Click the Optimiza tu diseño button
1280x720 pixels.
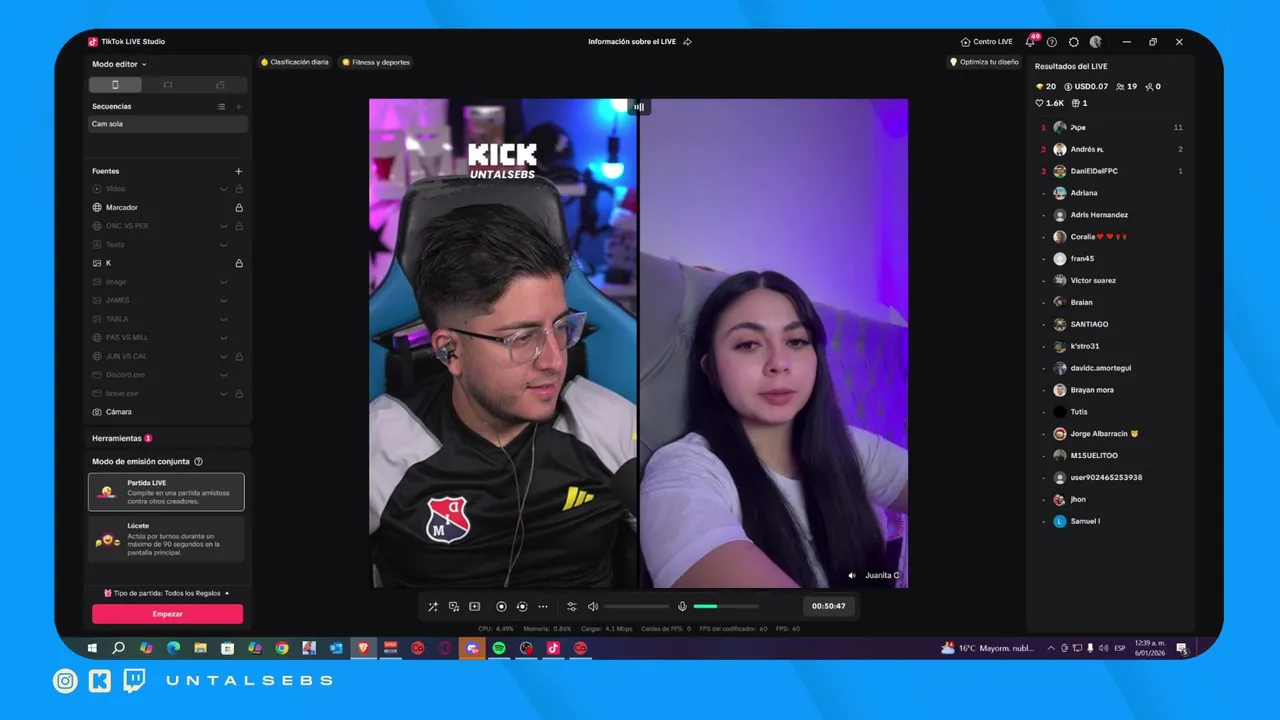[983, 62]
